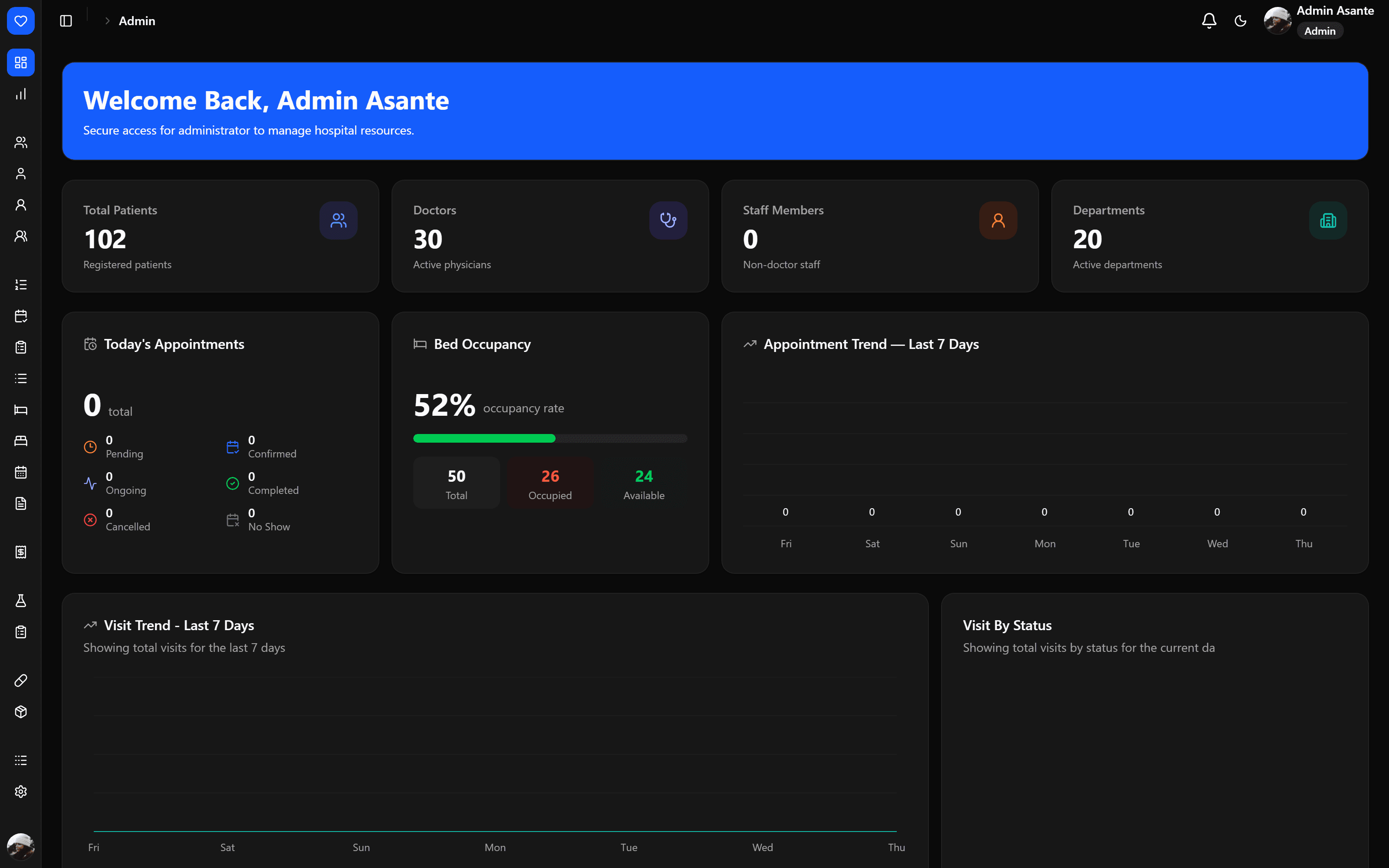Open the calendar grid sidebar icon
1389x868 pixels.
[21, 473]
